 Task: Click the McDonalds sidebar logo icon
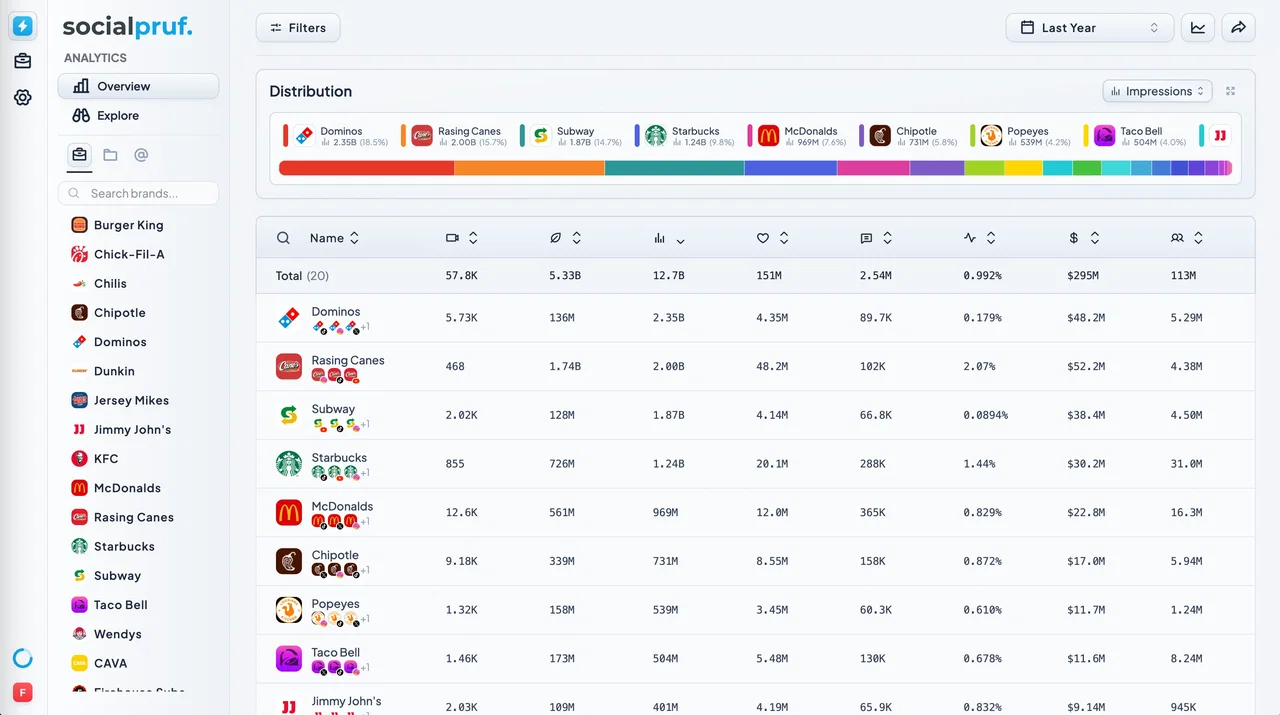click(79, 488)
